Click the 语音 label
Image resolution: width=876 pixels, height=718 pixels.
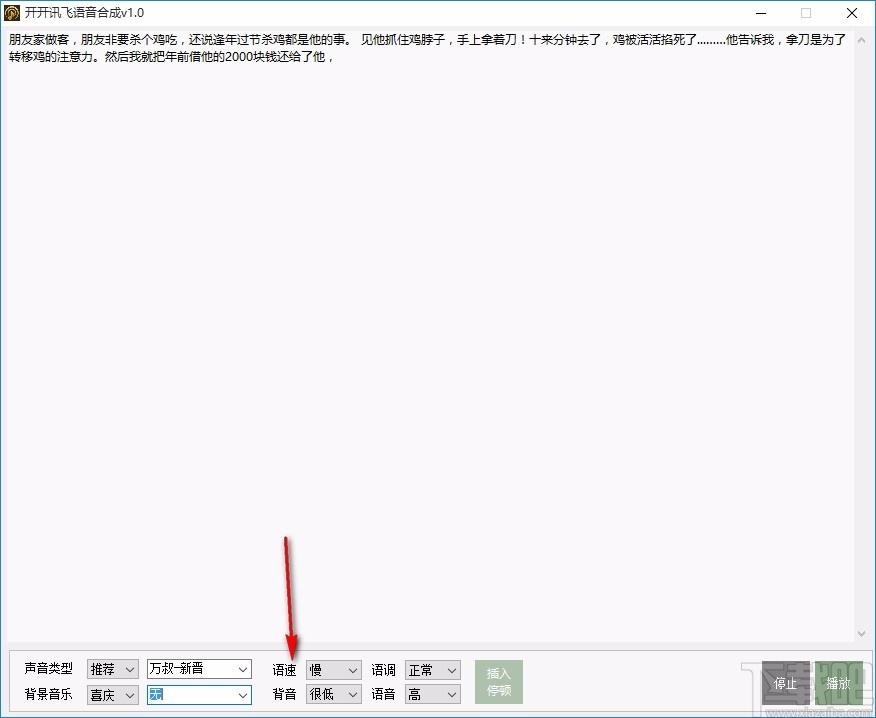coord(384,694)
